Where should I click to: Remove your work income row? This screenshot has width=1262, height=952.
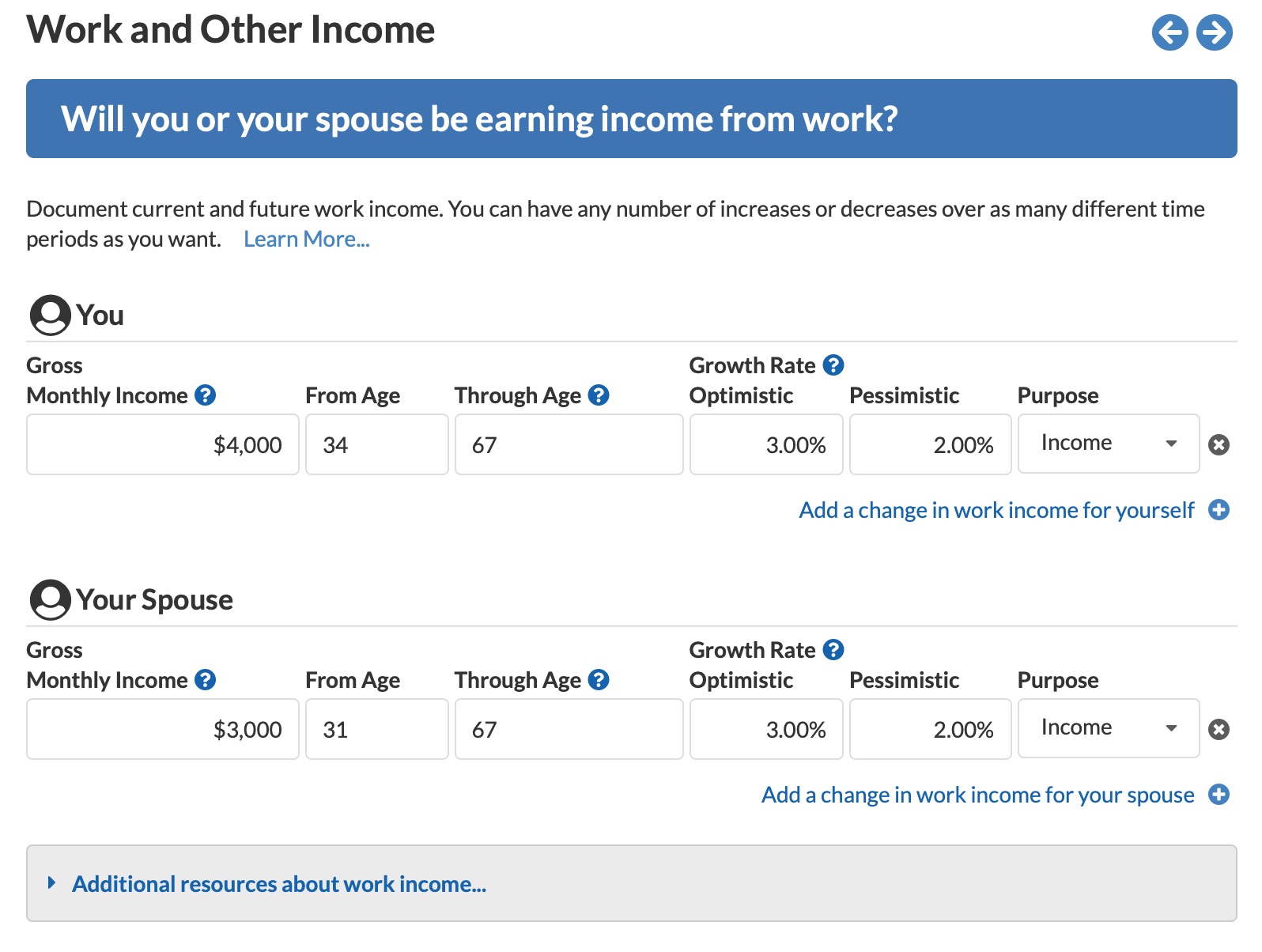pos(1219,445)
